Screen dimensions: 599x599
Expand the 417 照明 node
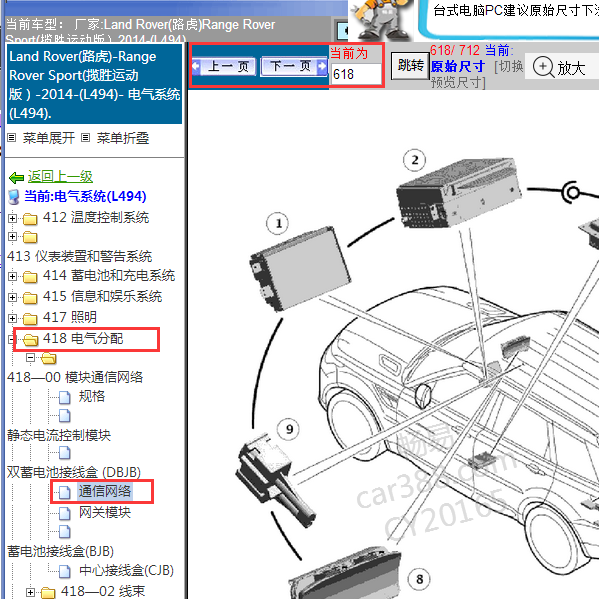coord(12,318)
